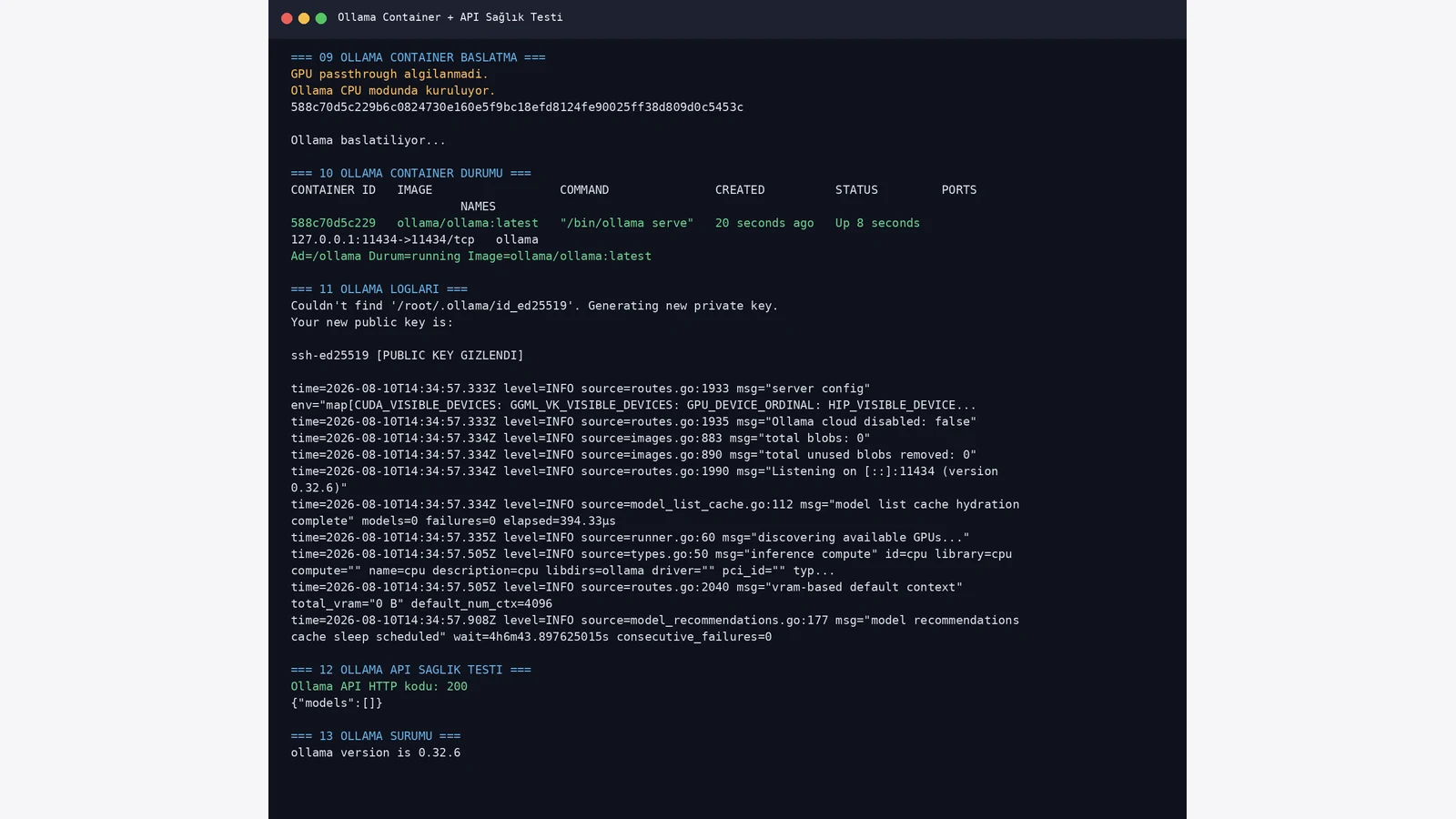
Task: Click the model_recommendations.go:177 log line
Action: 655,621
